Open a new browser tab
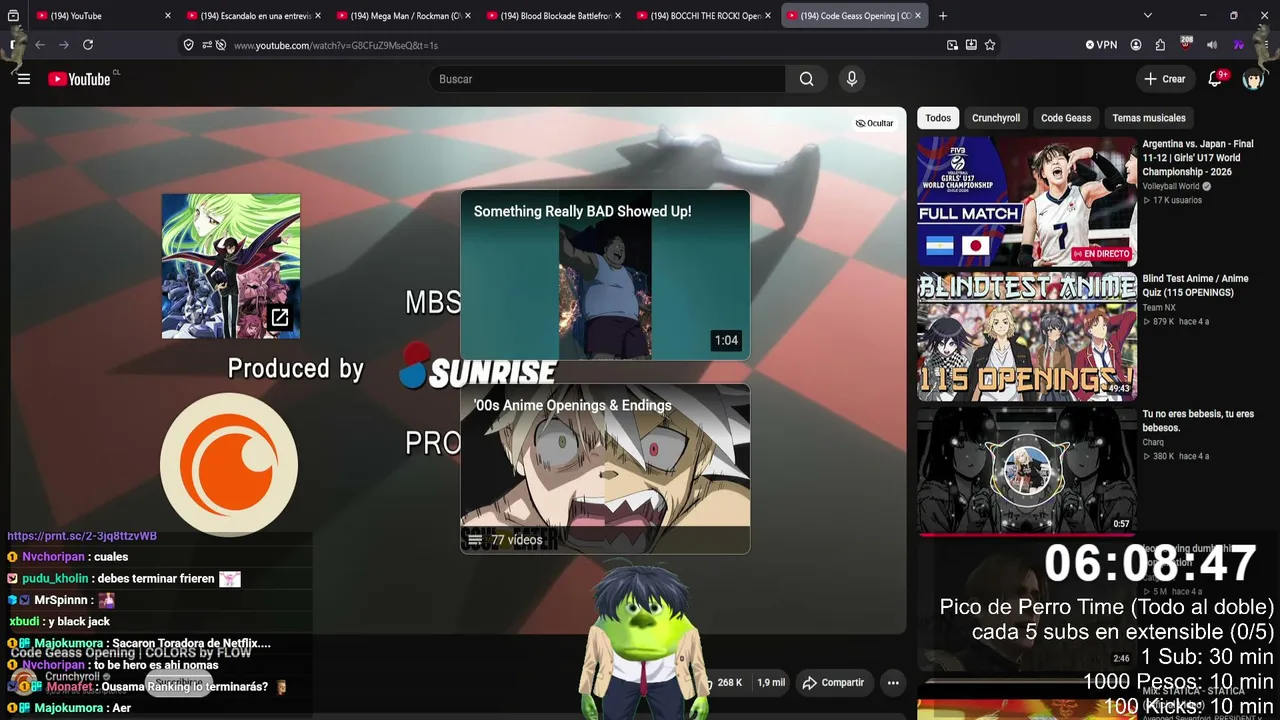Screen dimensions: 1280x720 pos(943,16)
